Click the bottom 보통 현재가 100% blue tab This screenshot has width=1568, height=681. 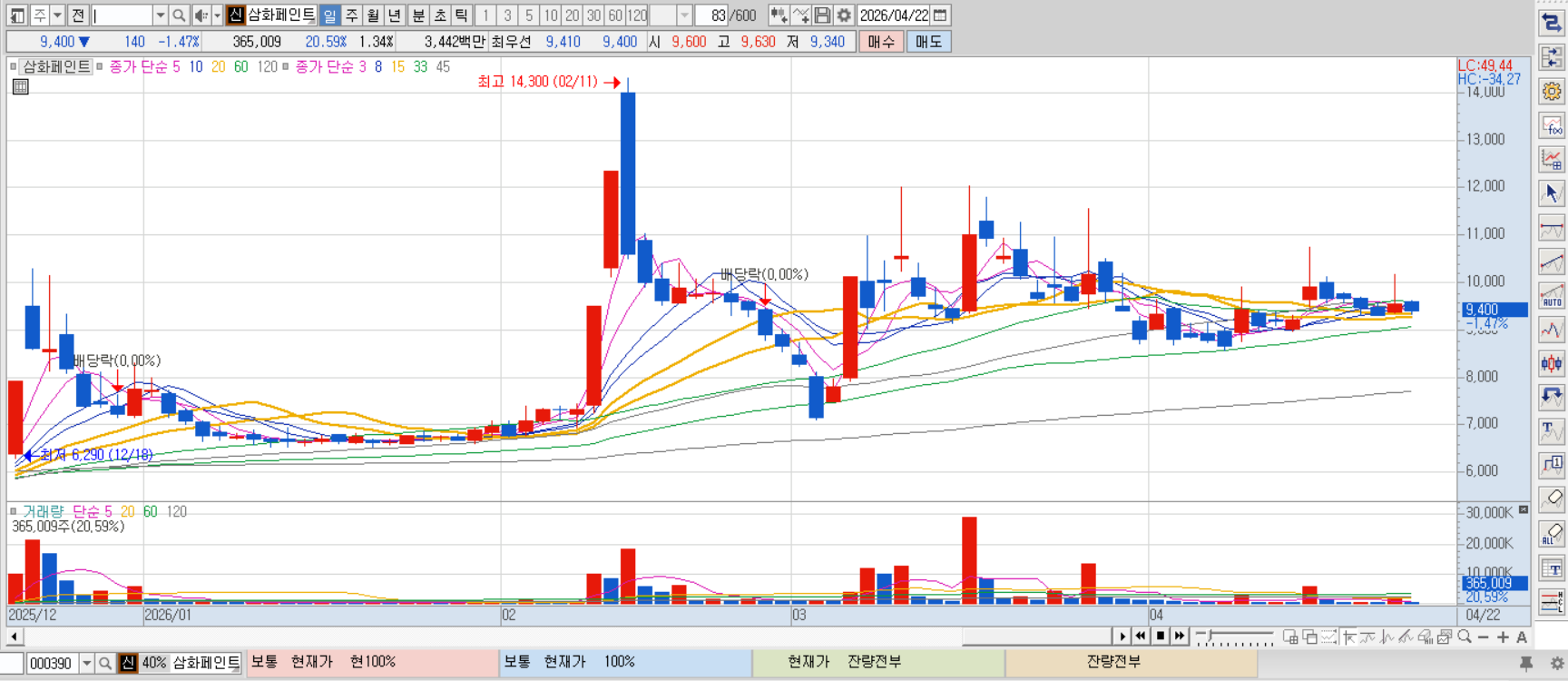(625, 662)
